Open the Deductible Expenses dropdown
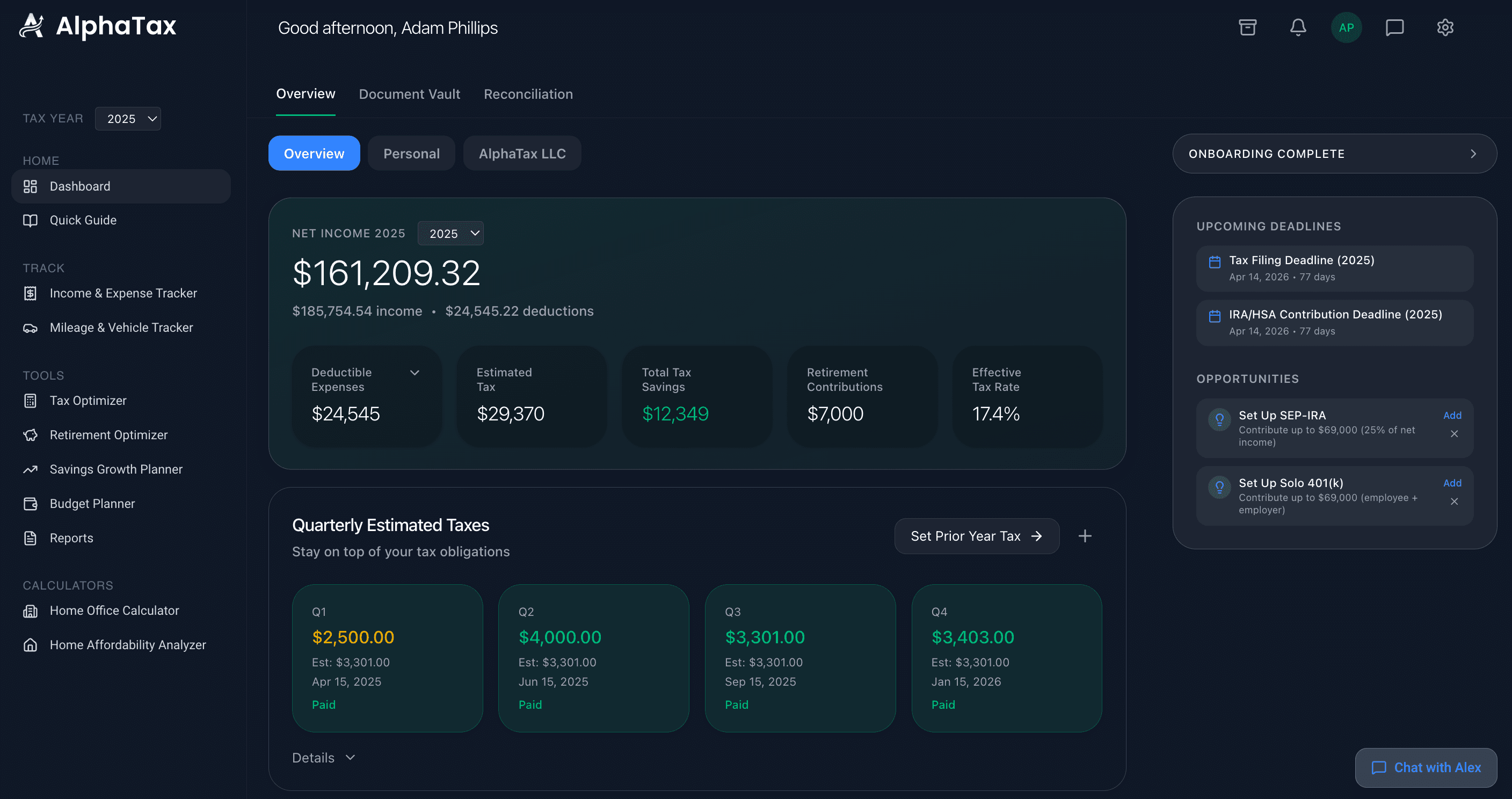The image size is (1512, 799). (x=415, y=372)
